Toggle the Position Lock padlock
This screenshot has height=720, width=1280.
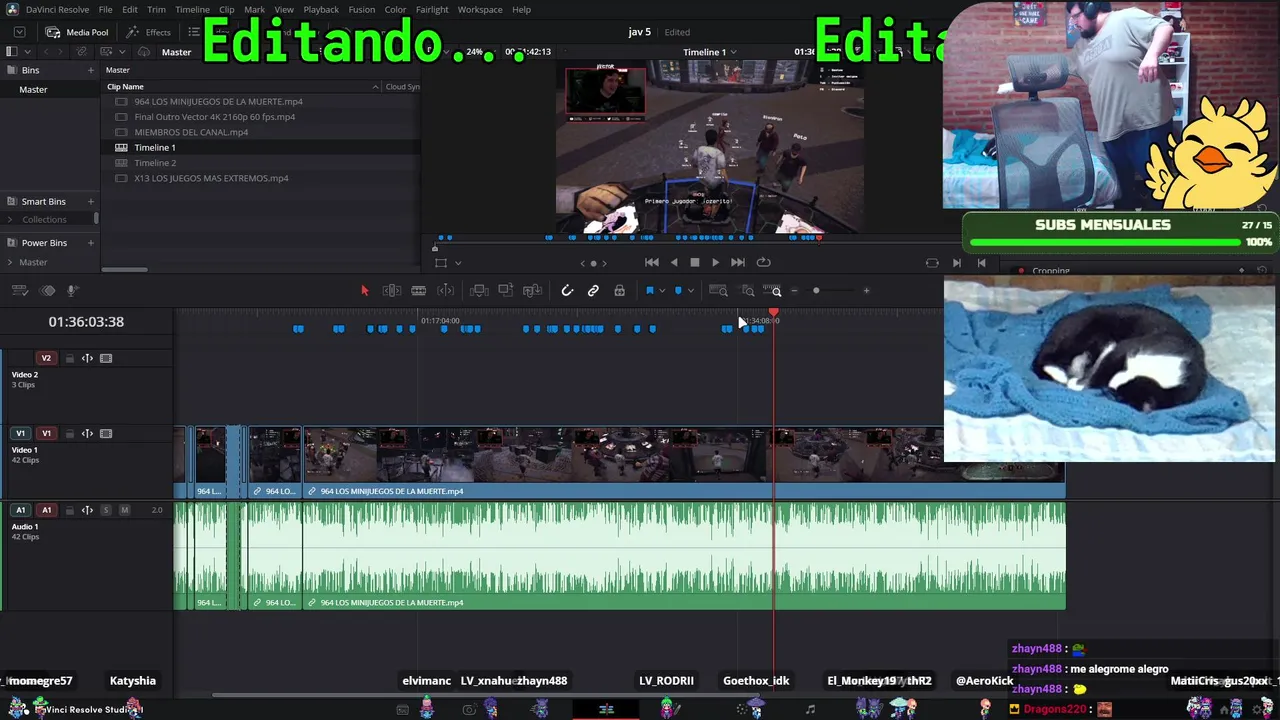(x=620, y=291)
